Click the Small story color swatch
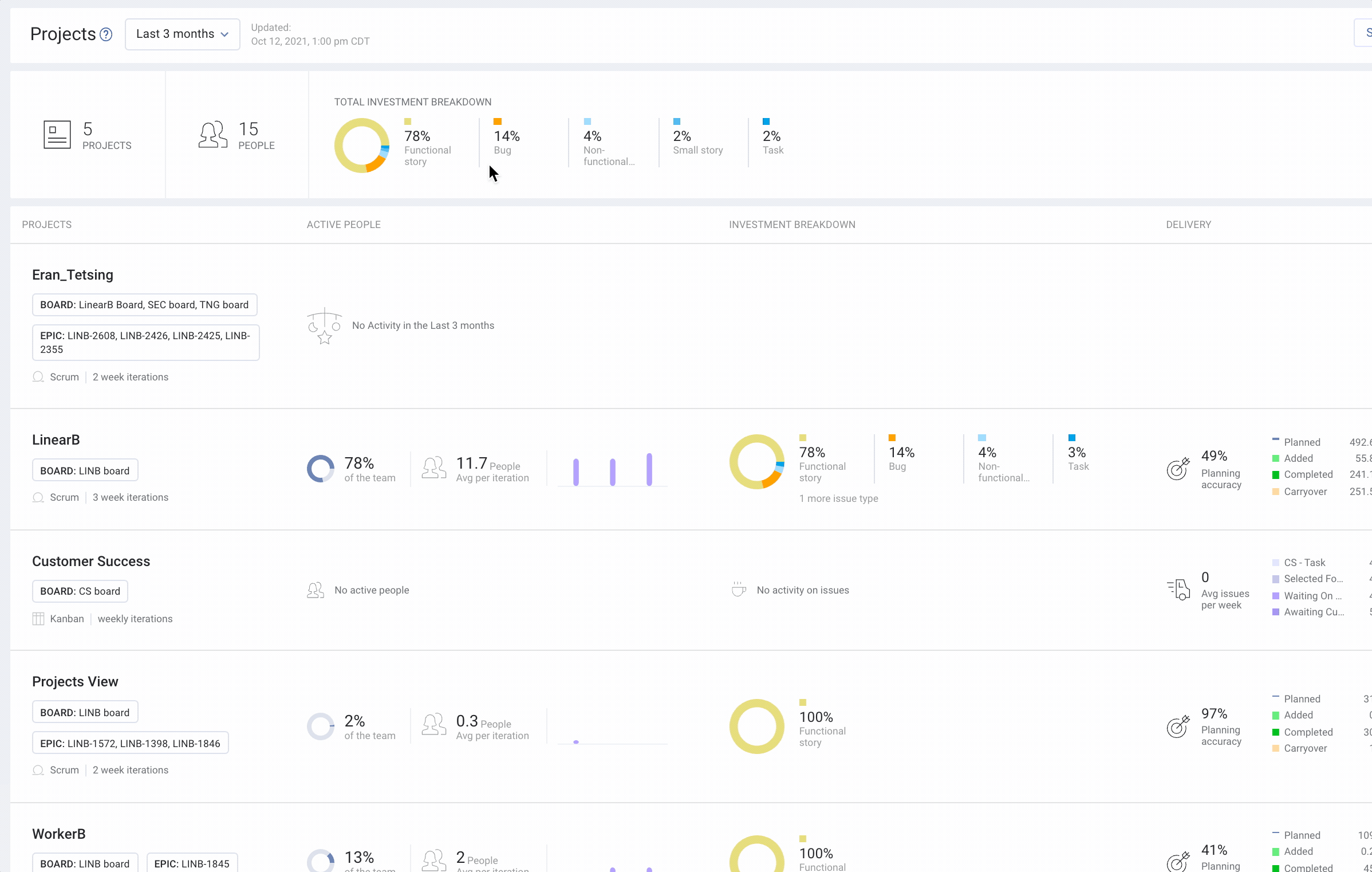Image resolution: width=1372 pixels, height=872 pixels. point(677,121)
